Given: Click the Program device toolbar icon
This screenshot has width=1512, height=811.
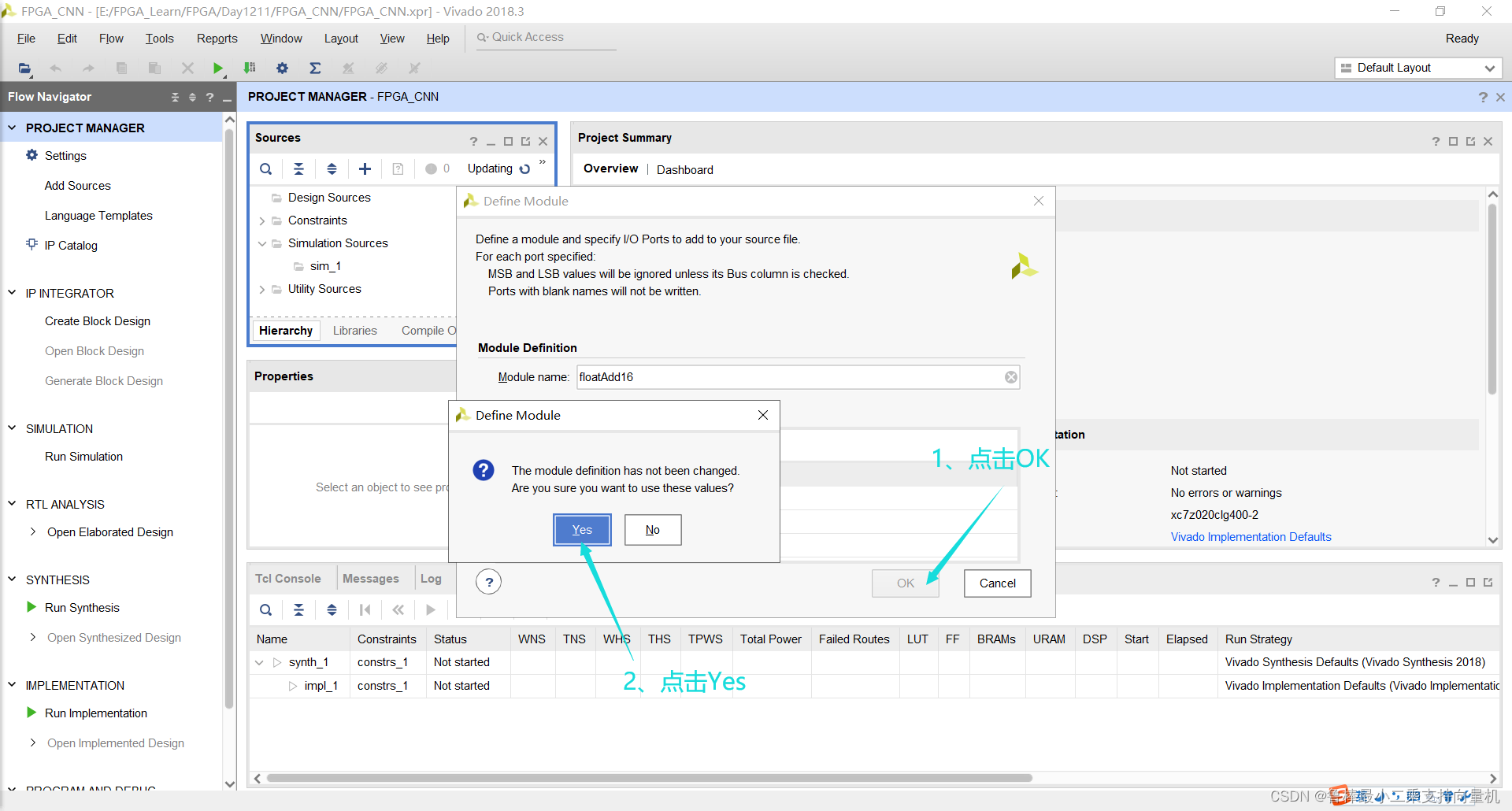Looking at the screenshot, I should tap(250, 69).
